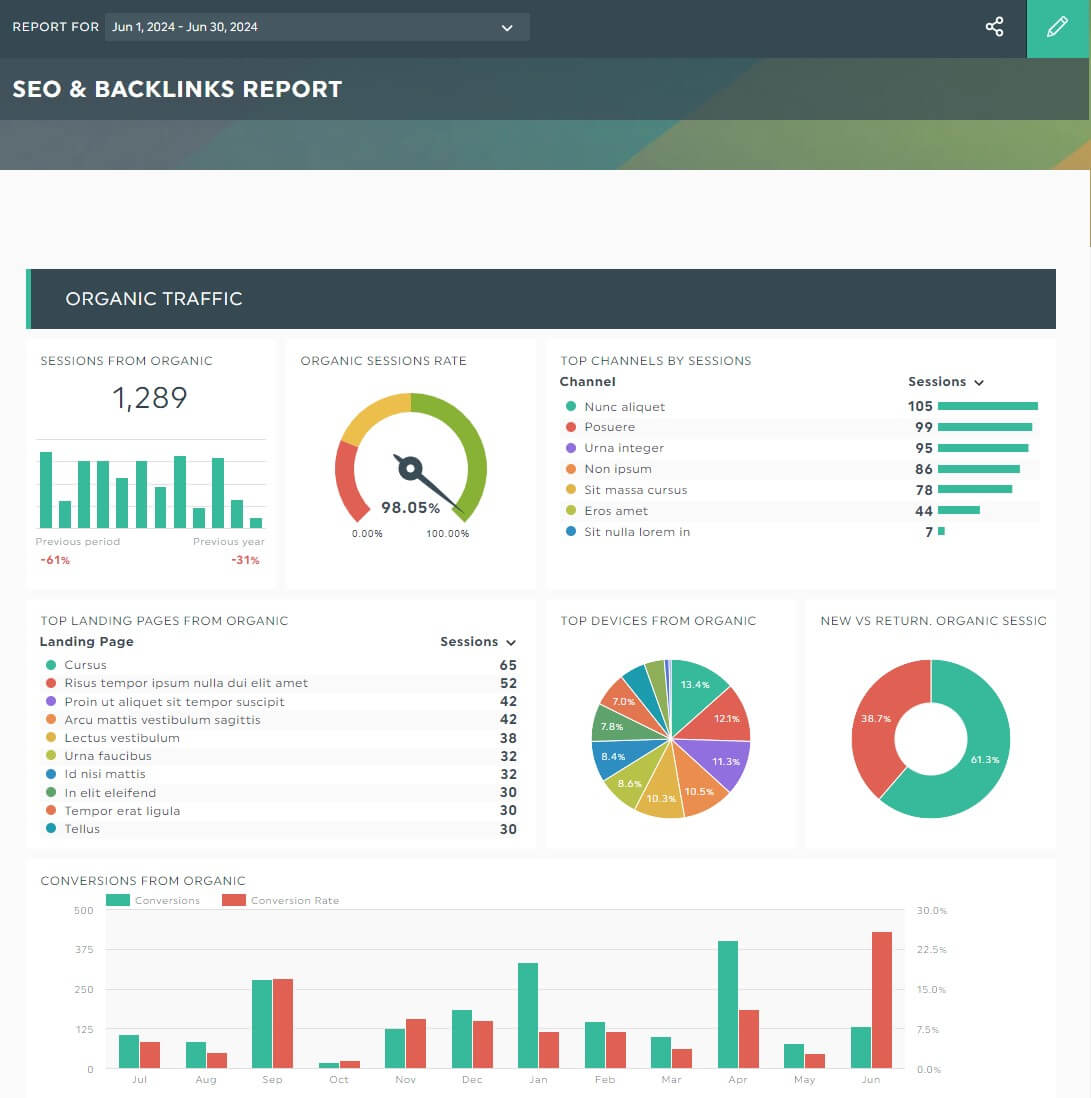Click the Conversions legend swatch
The image size is (1091, 1098).
point(118,900)
